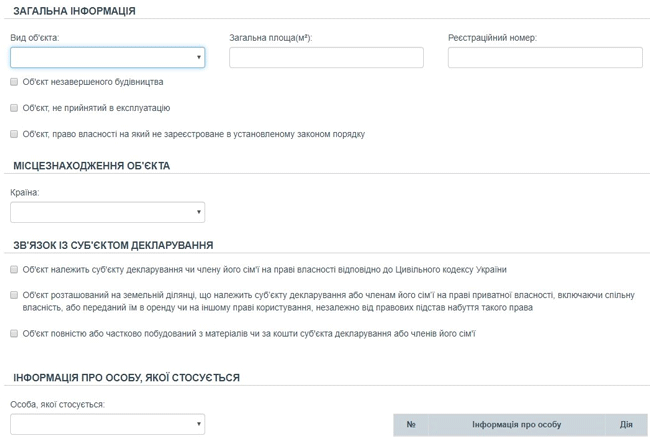
Task: Click the "Реєстраційний номер:" label text
Action: point(492,38)
